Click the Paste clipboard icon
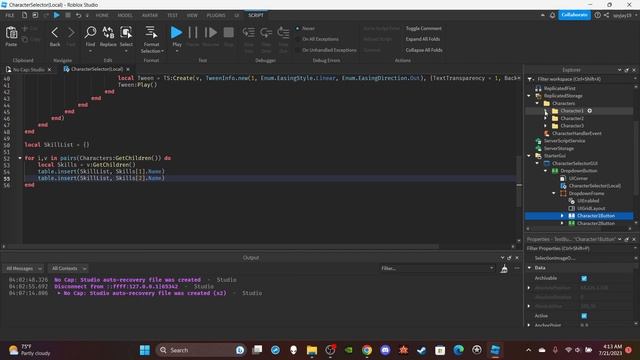Viewport: 640px width, 360px height. 11,33
